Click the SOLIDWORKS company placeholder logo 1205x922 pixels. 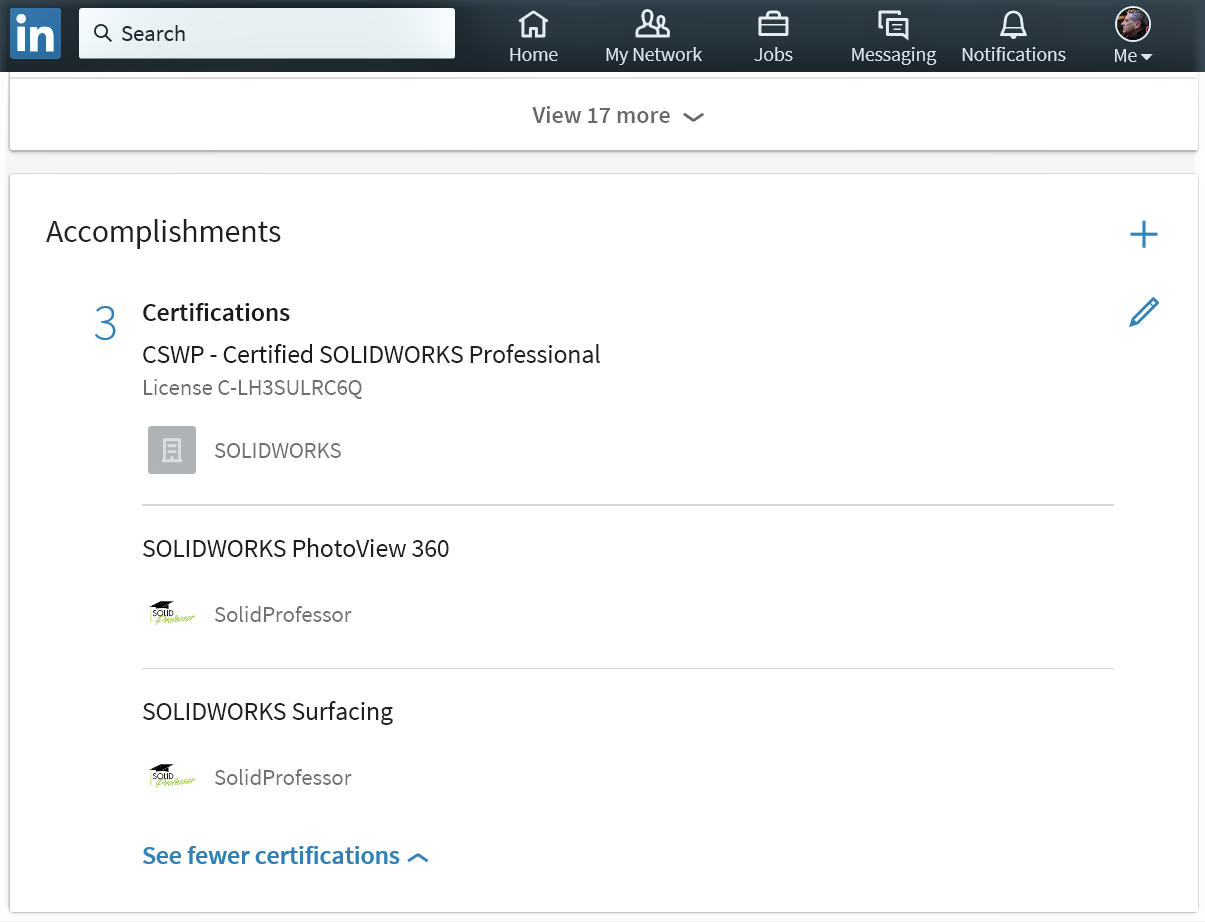pos(172,450)
